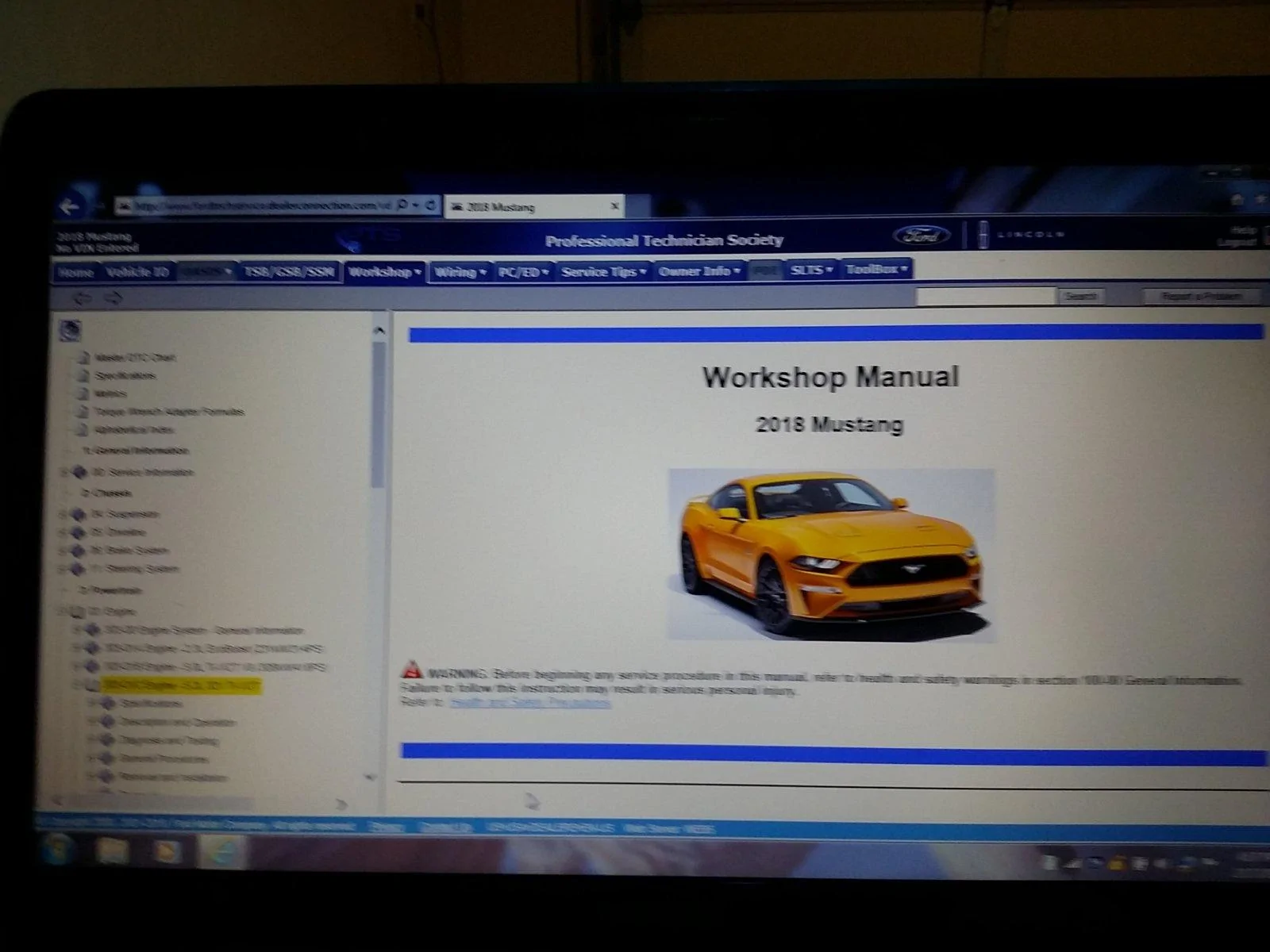Expand the Service Information tree node
Viewport: 1270px width, 952px height.
[64, 472]
